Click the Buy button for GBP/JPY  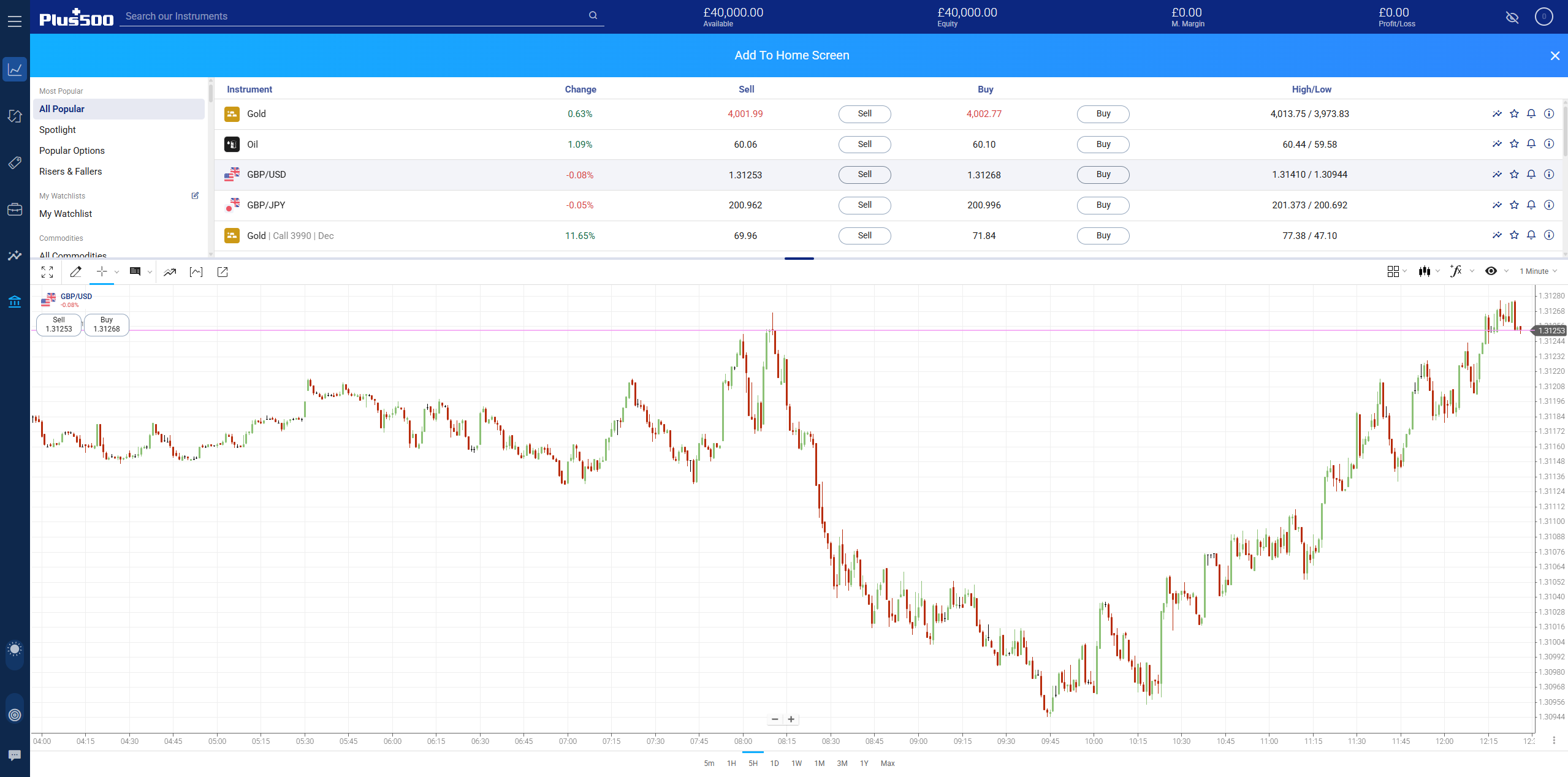(1102, 205)
